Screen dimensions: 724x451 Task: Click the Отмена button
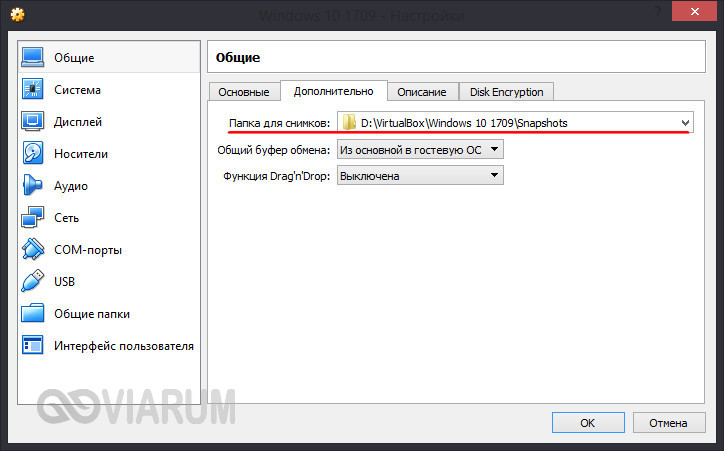669,422
